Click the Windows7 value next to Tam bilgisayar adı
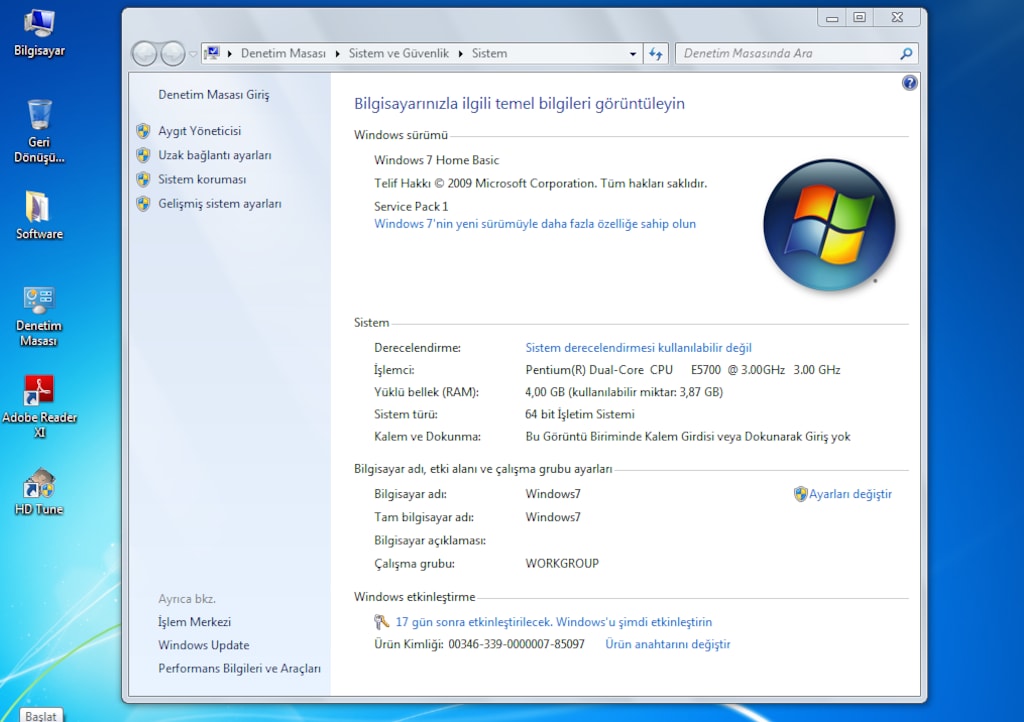1024x722 pixels. (x=552, y=517)
